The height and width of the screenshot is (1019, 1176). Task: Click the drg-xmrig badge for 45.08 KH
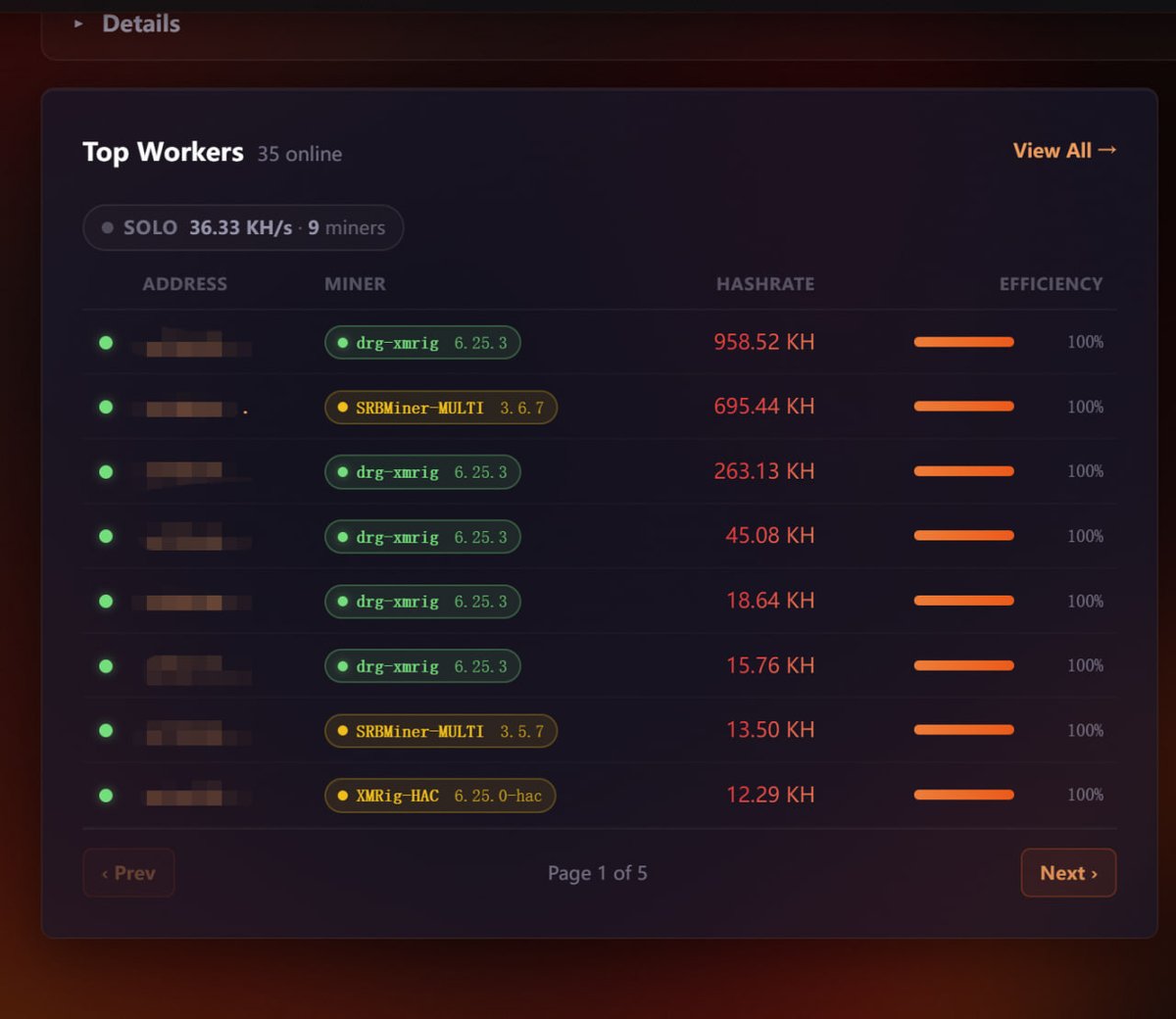point(422,537)
